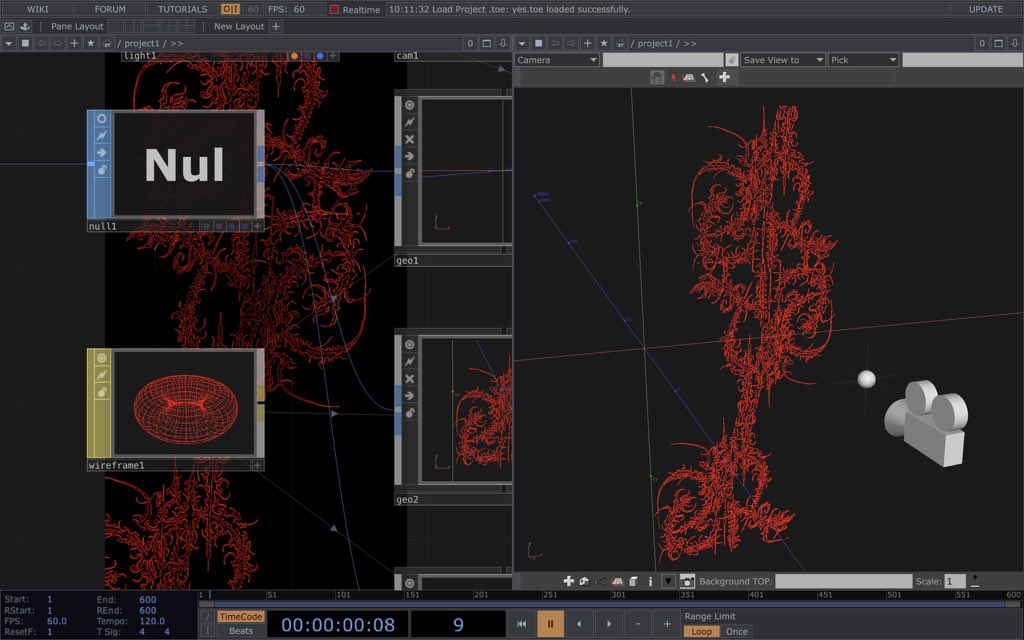The image size is (1024, 640).
Task: Add operator with left pane plus icon
Action: point(74,43)
